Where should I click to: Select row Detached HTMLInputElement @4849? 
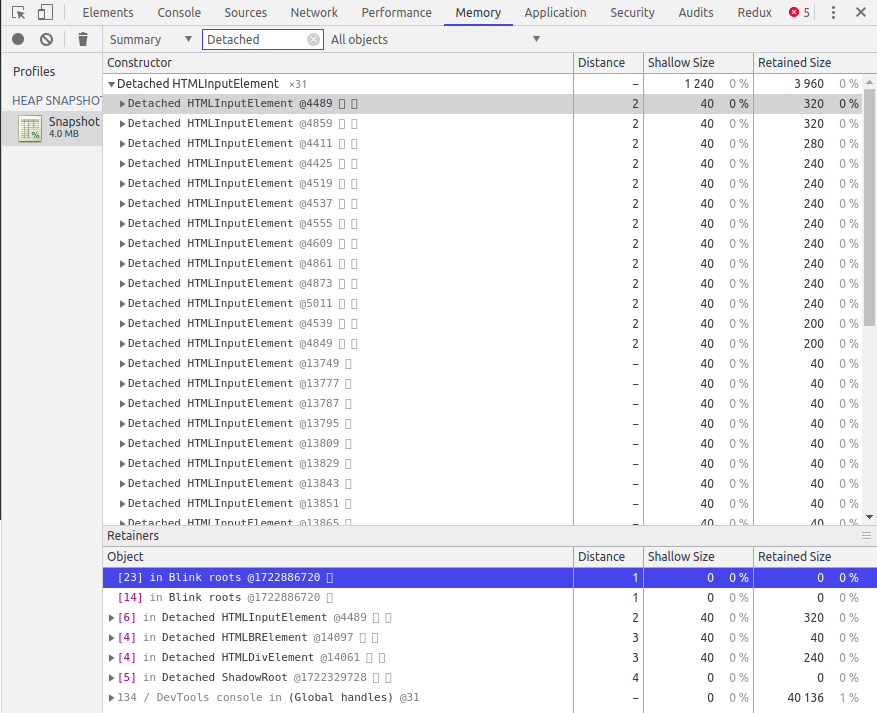484,343
